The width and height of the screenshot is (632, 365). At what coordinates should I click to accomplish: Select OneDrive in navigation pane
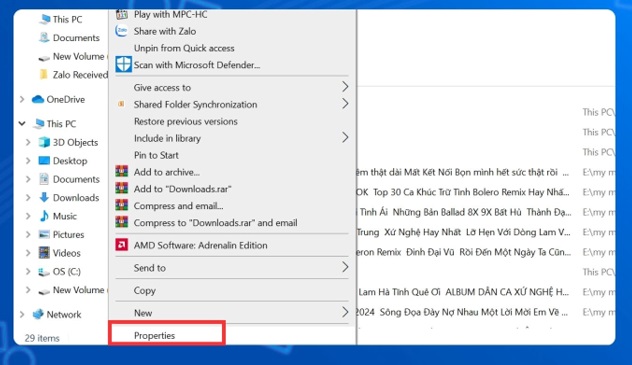click(65, 100)
